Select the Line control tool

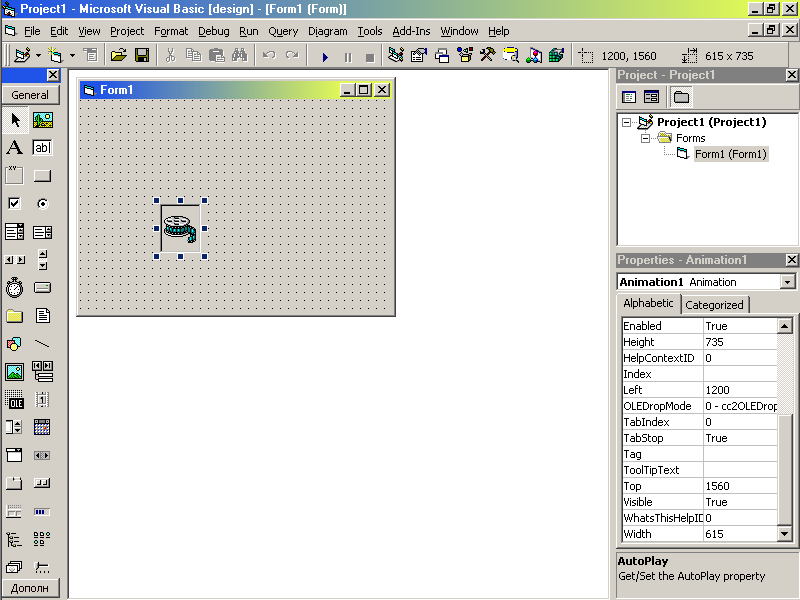point(43,344)
